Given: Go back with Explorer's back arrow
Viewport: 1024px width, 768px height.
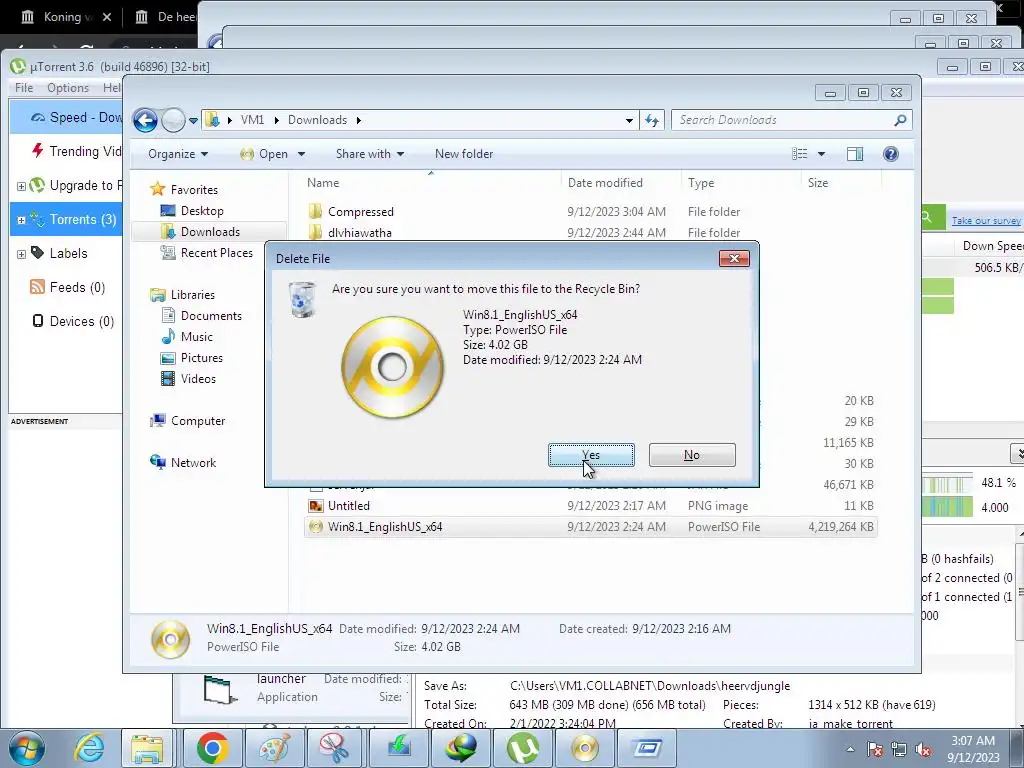Looking at the screenshot, I should tap(145, 120).
